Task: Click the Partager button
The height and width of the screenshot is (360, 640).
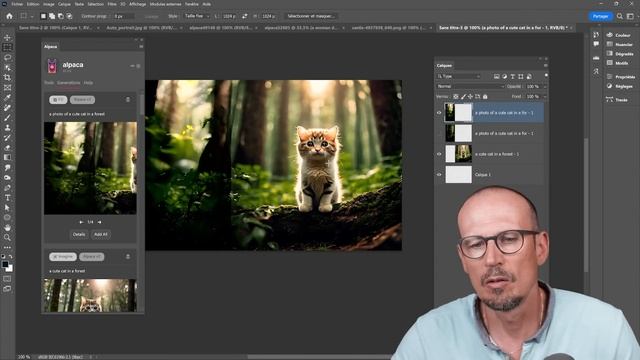Action: [600, 16]
